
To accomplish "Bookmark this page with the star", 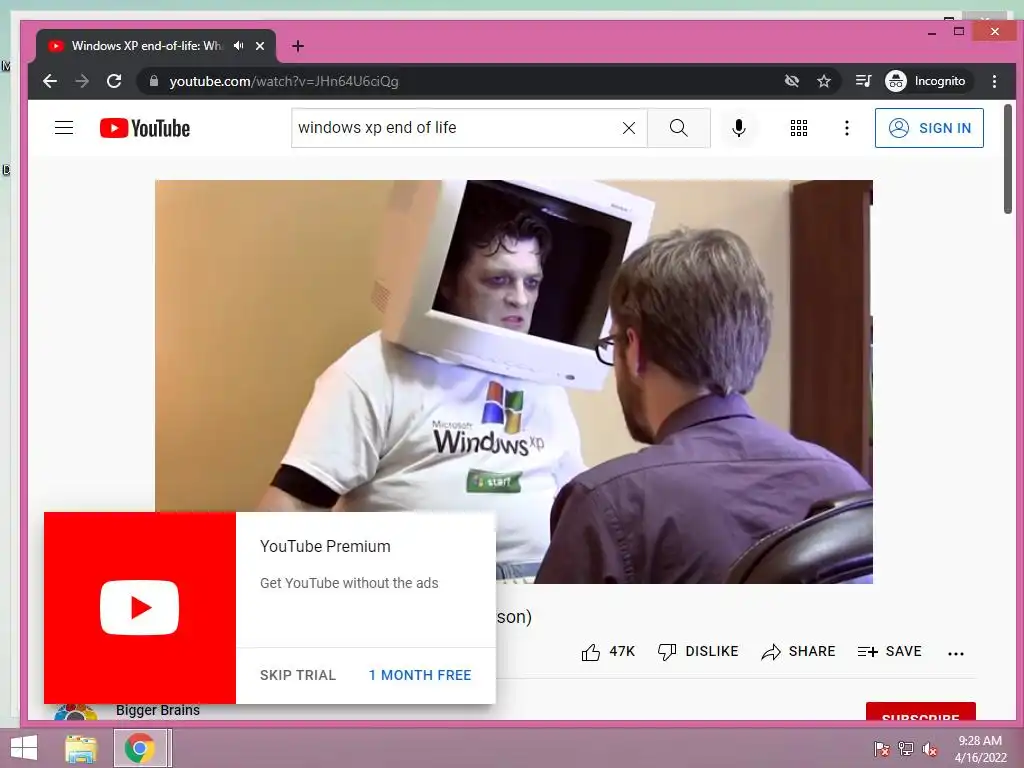I will coord(824,81).
